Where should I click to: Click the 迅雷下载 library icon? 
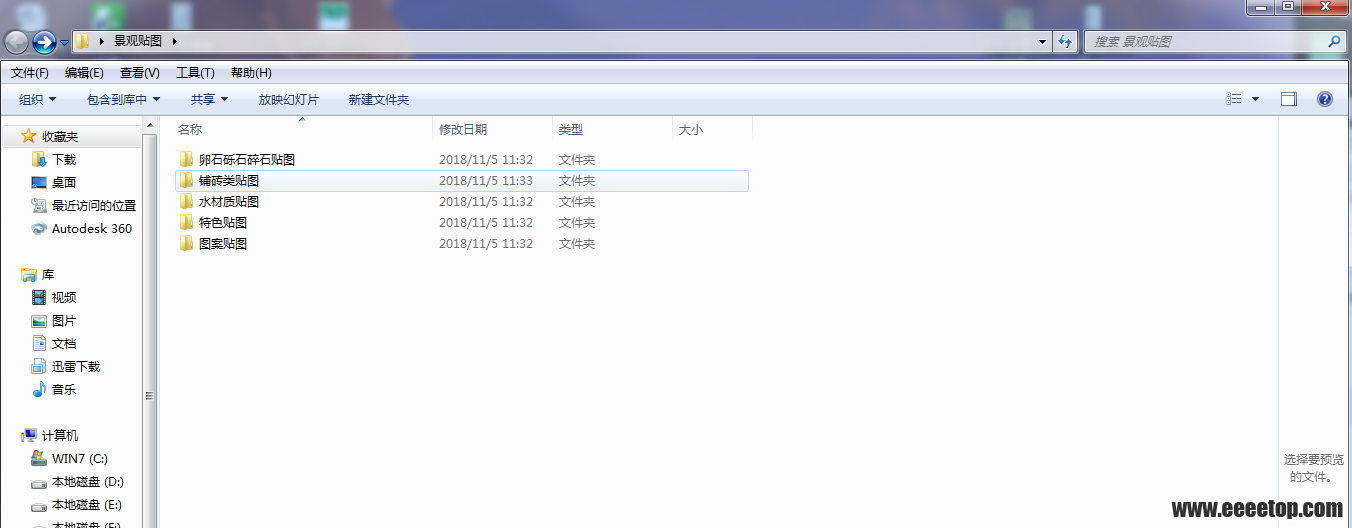tap(39, 366)
